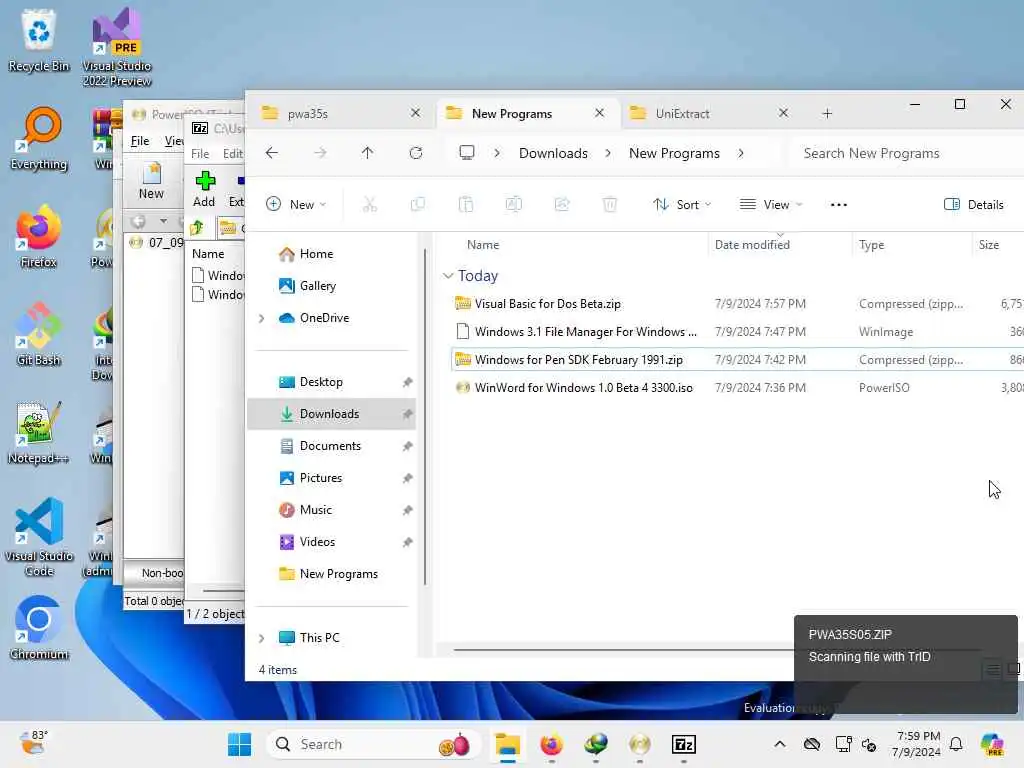Expand the This PC tree node
The image size is (1024, 768).
(x=261, y=638)
